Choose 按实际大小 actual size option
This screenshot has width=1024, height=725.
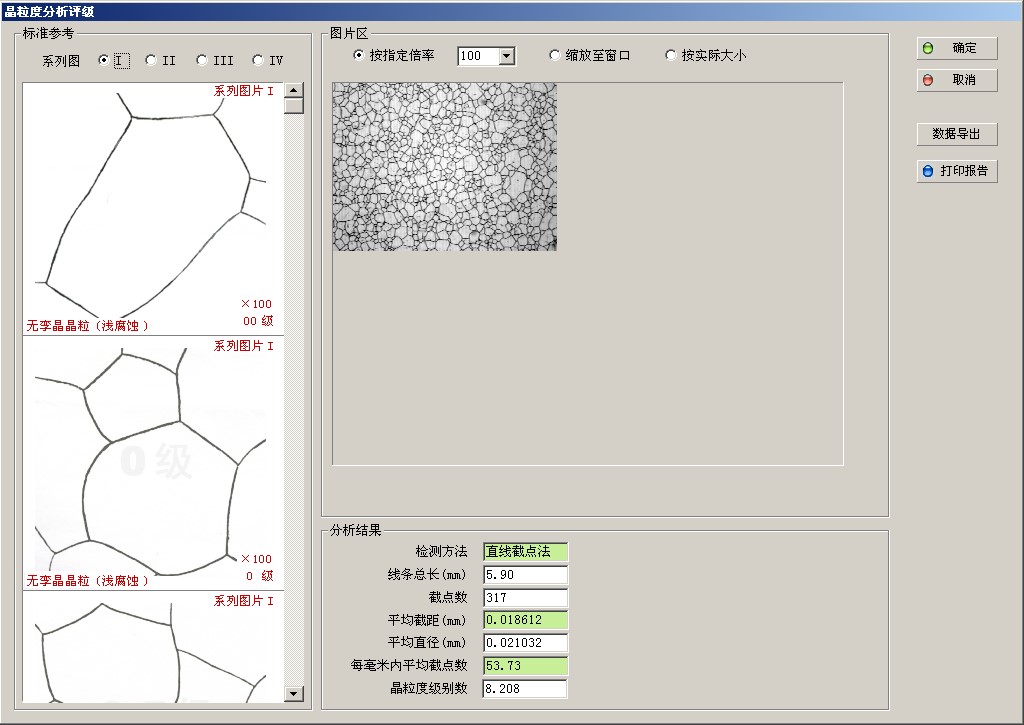click(x=671, y=56)
